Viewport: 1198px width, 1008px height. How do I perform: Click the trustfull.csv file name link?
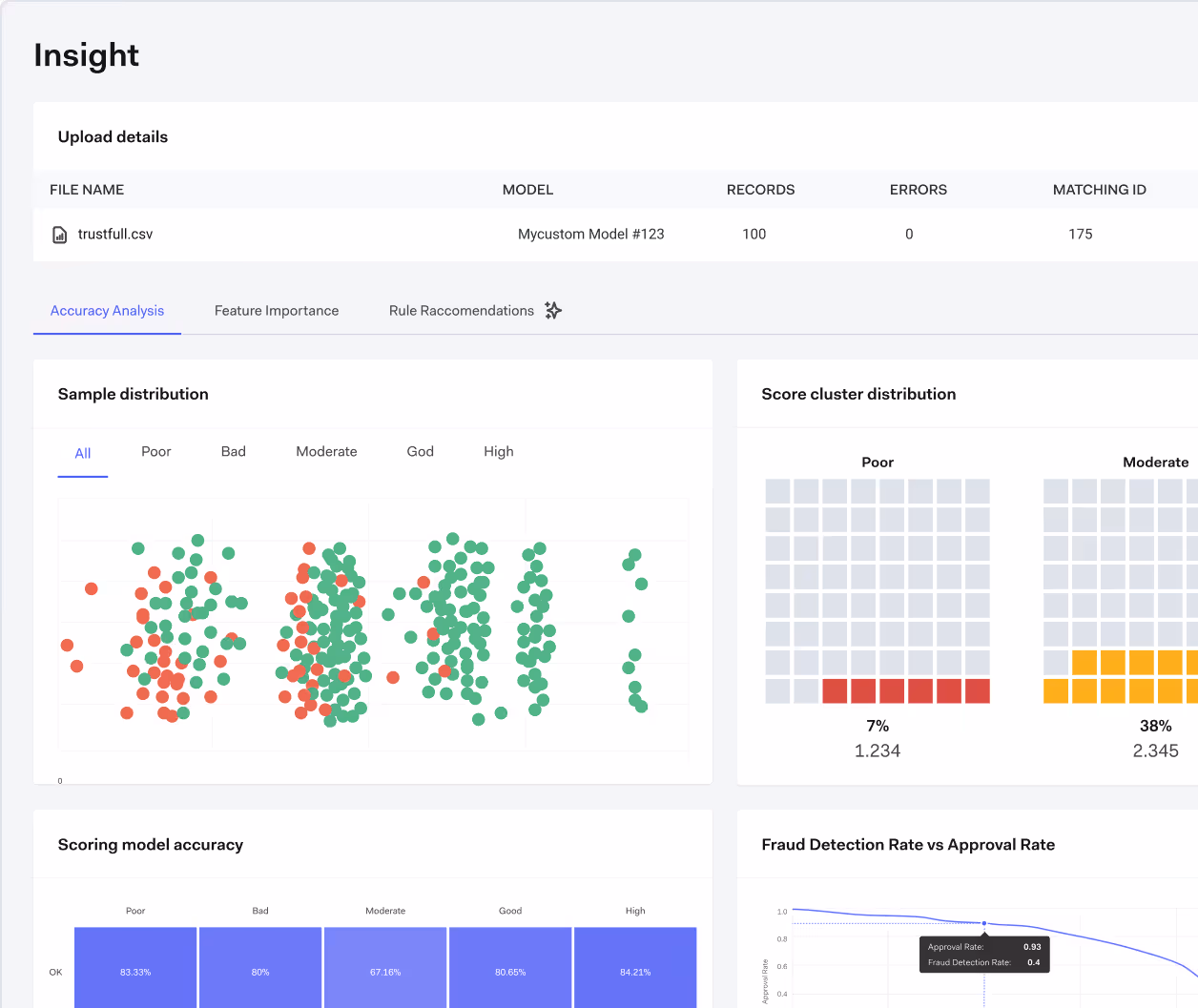click(x=114, y=234)
